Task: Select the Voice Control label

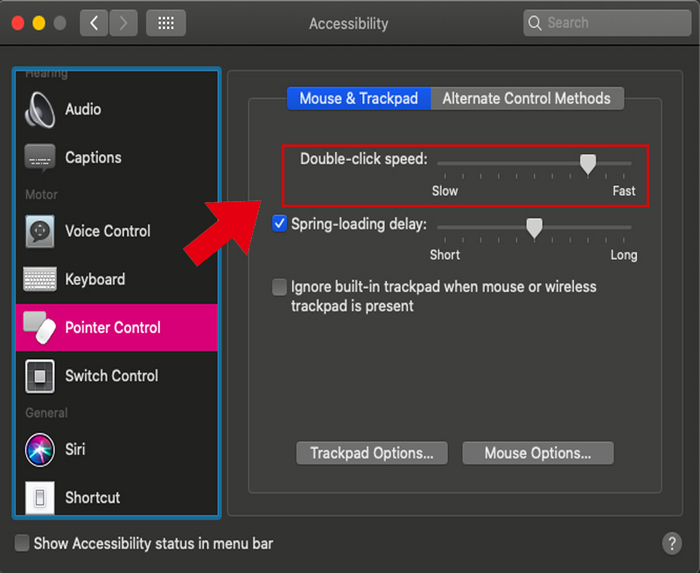Action: 108,231
